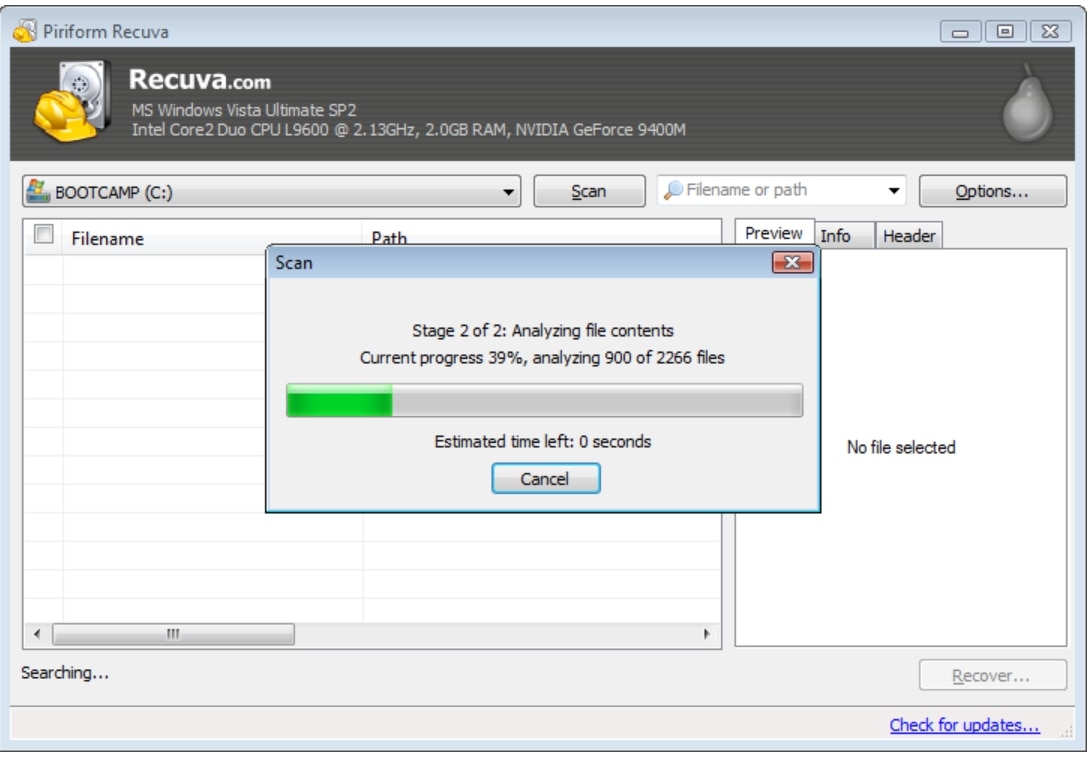1090x758 pixels.
Task: Click the Recover button
Action: click(x=992, y=675)
